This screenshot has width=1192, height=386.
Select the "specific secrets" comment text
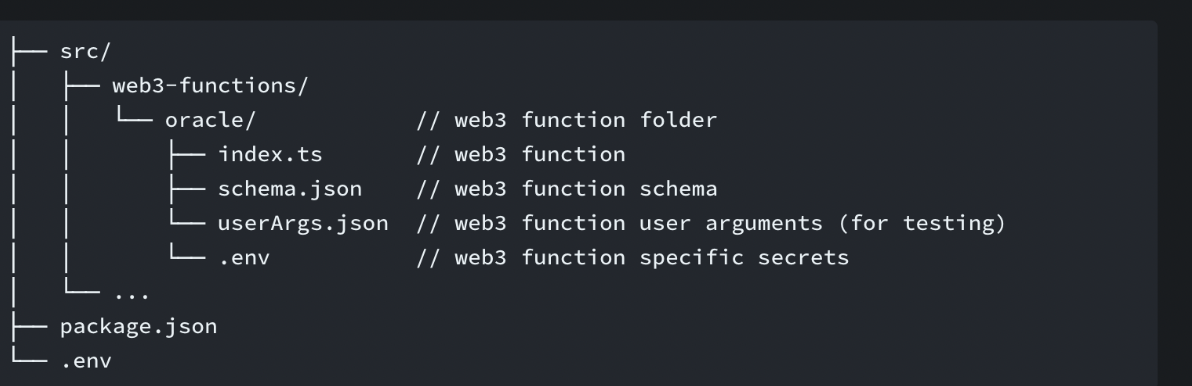[x=744, y=258]
